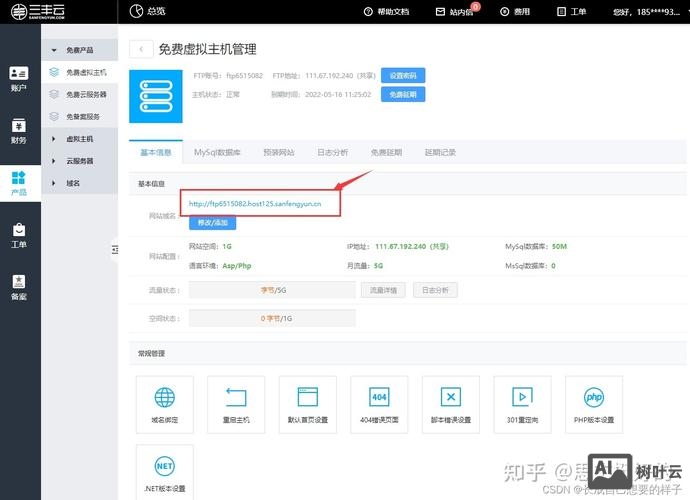Image resolution: width=690 pixels, height=500 pixels.
Task: Switch to the 预装网站 tab
Action: pyautogui.click(x=279, y=152)
